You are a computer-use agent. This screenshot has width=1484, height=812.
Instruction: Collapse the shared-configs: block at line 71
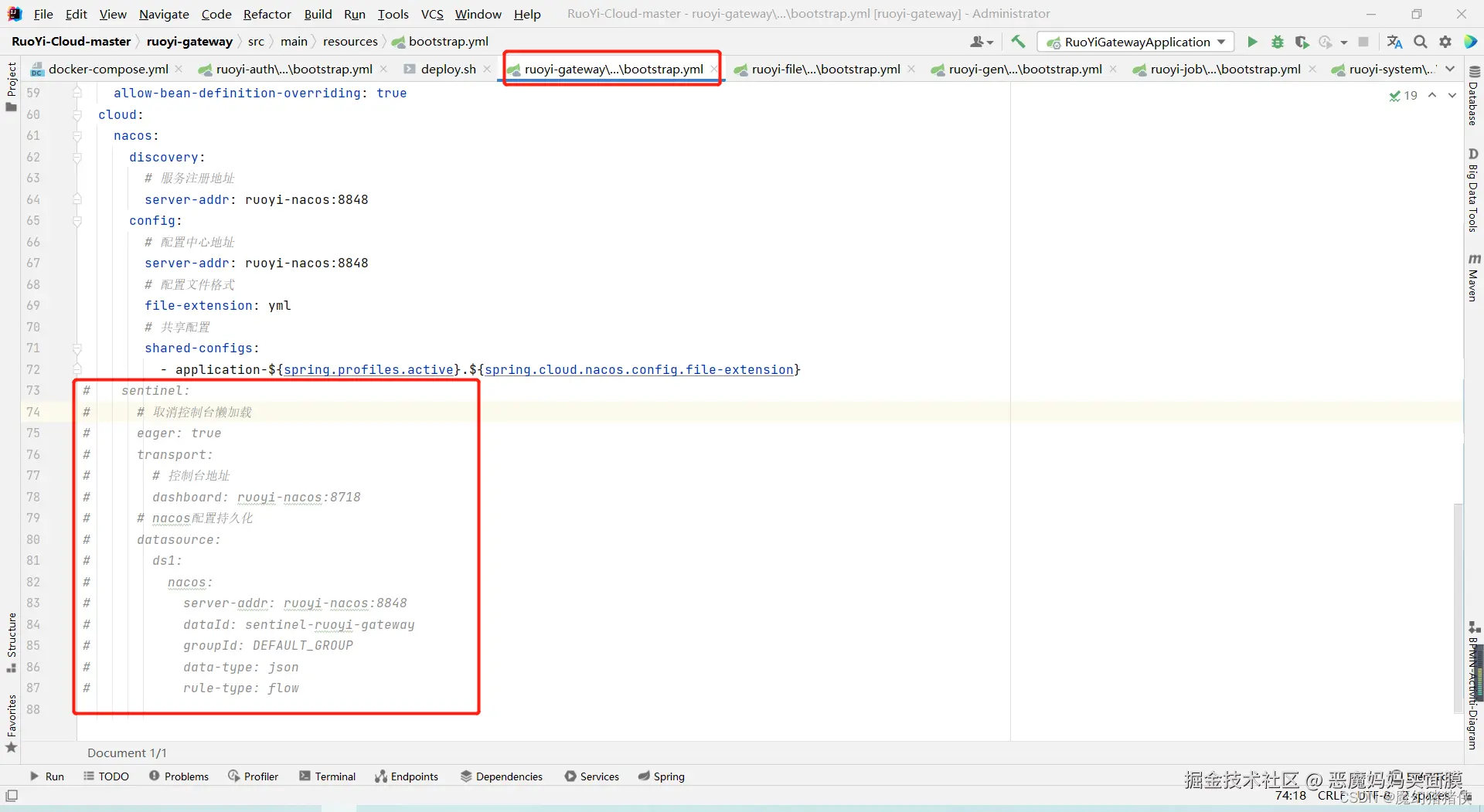click(x=77, y=348)
